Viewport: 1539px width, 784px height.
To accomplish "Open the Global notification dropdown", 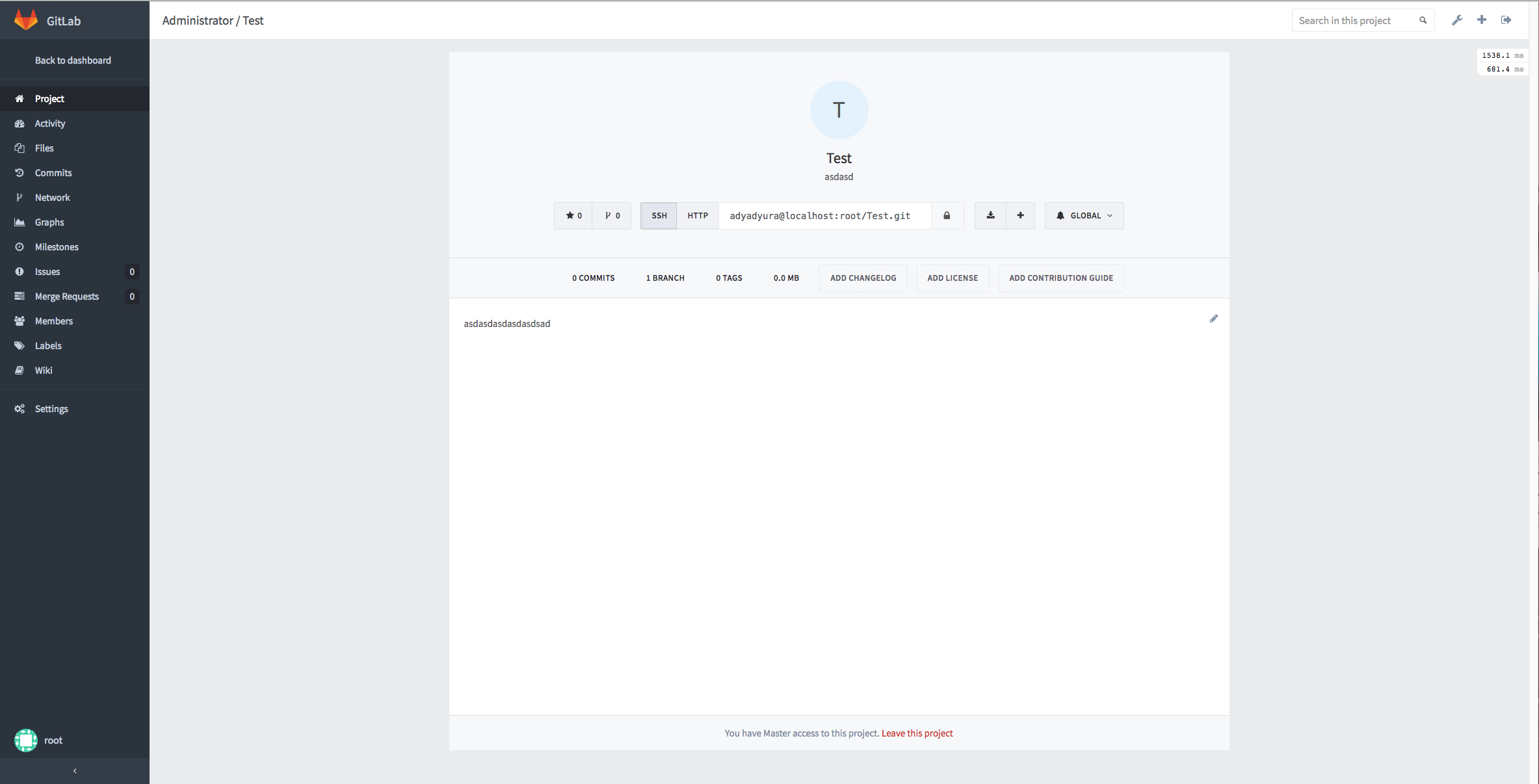I will click(x=1084, y=216).
